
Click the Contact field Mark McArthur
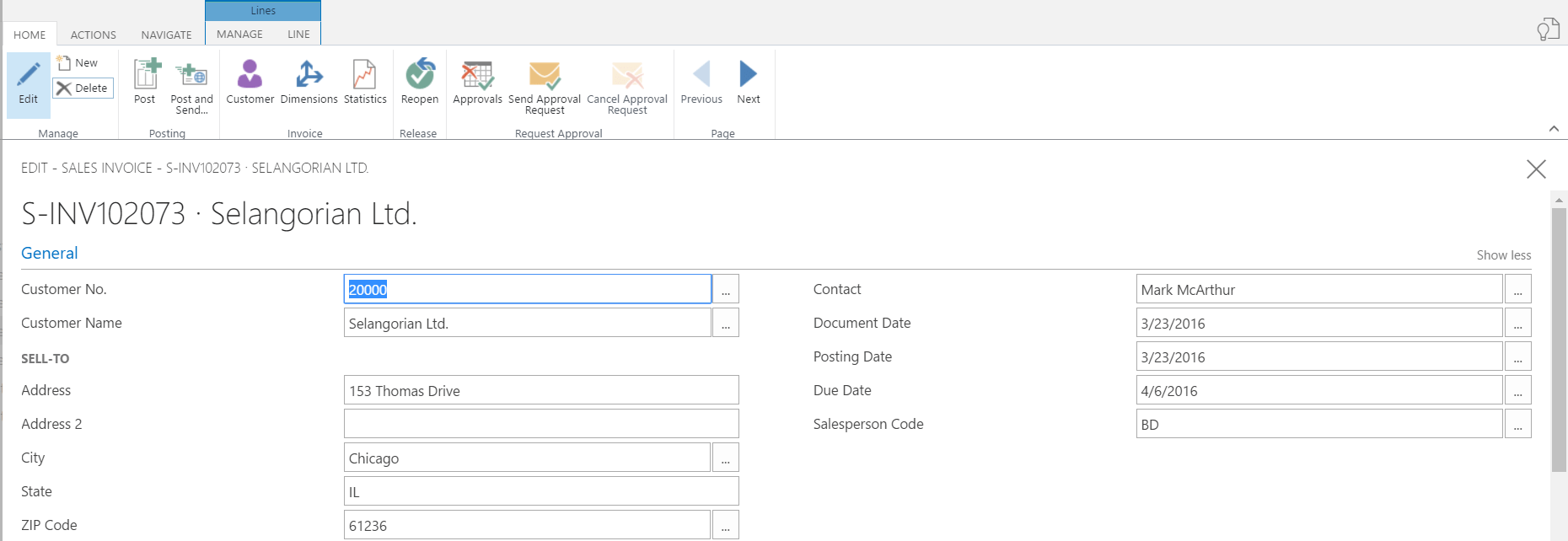coord(1319,289)
